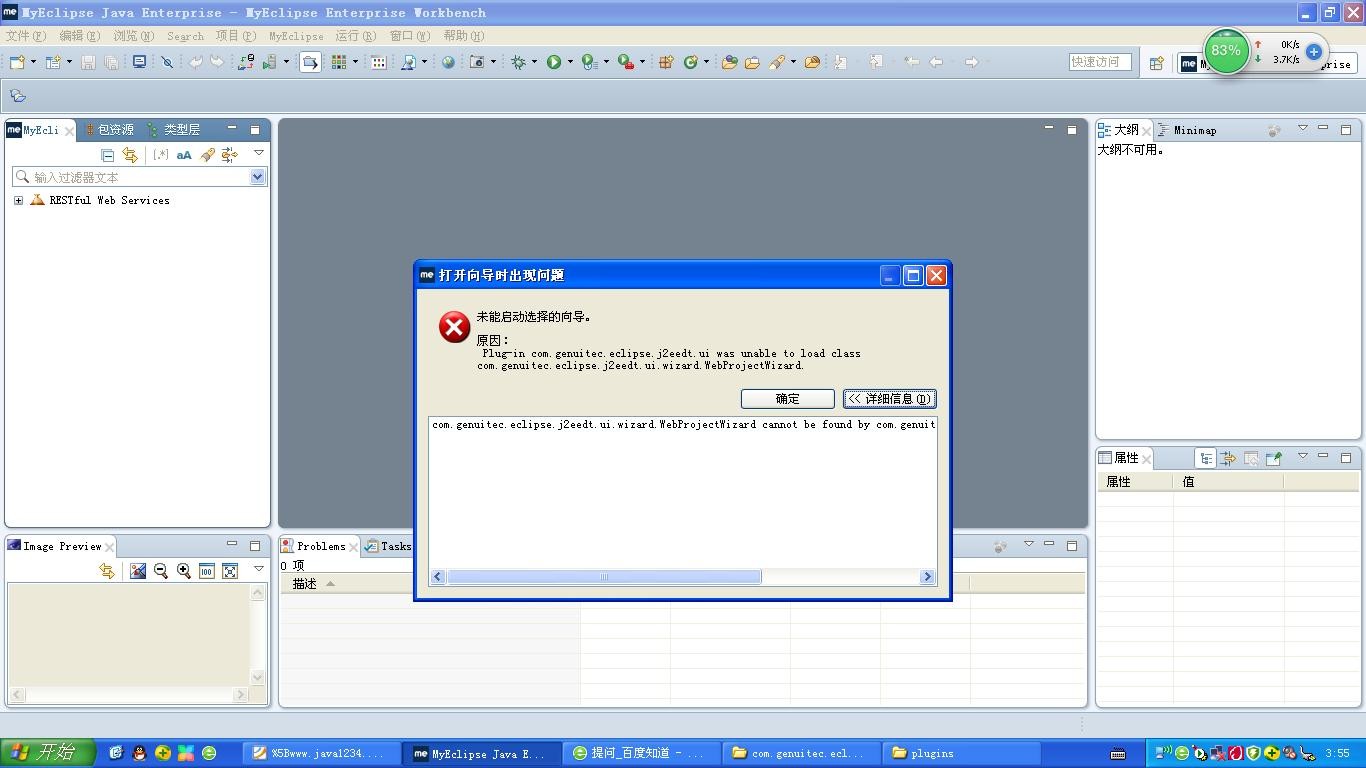Viewport: 1366px width, 768px height.
Task: Click the camera capture icon in toolbar
Action: 477,62
